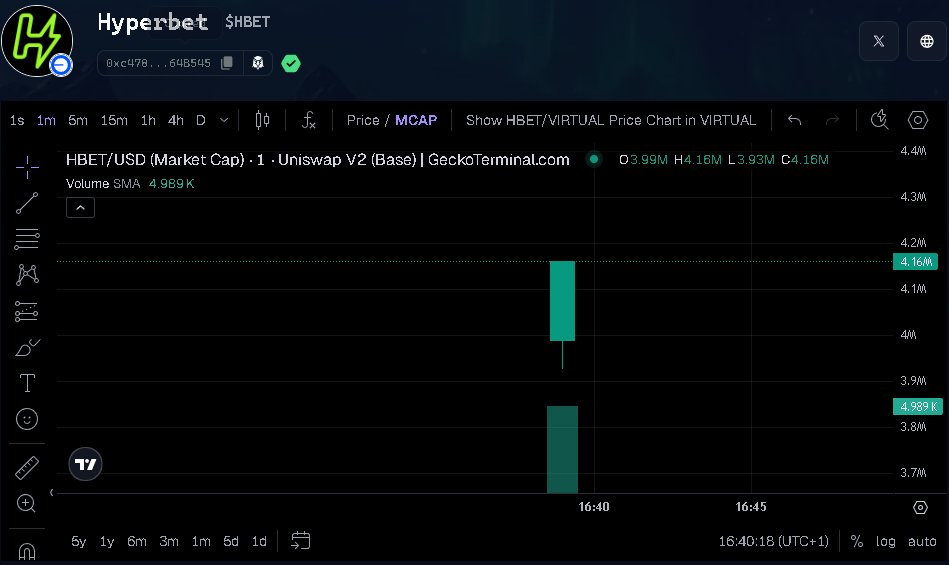Open the emoji icons tool
Viewport: 949px width, 565px height.
[x=27, y=419]
